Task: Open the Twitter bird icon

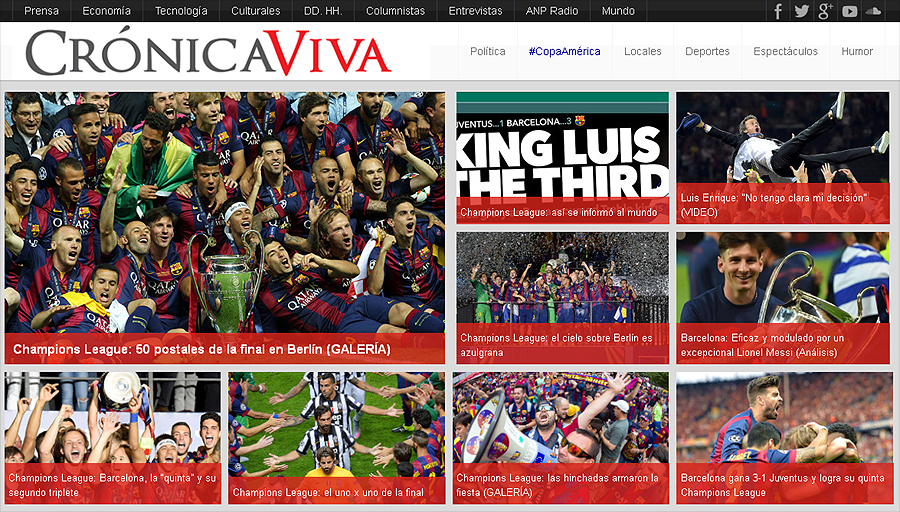Action: (x=801, y=11)
